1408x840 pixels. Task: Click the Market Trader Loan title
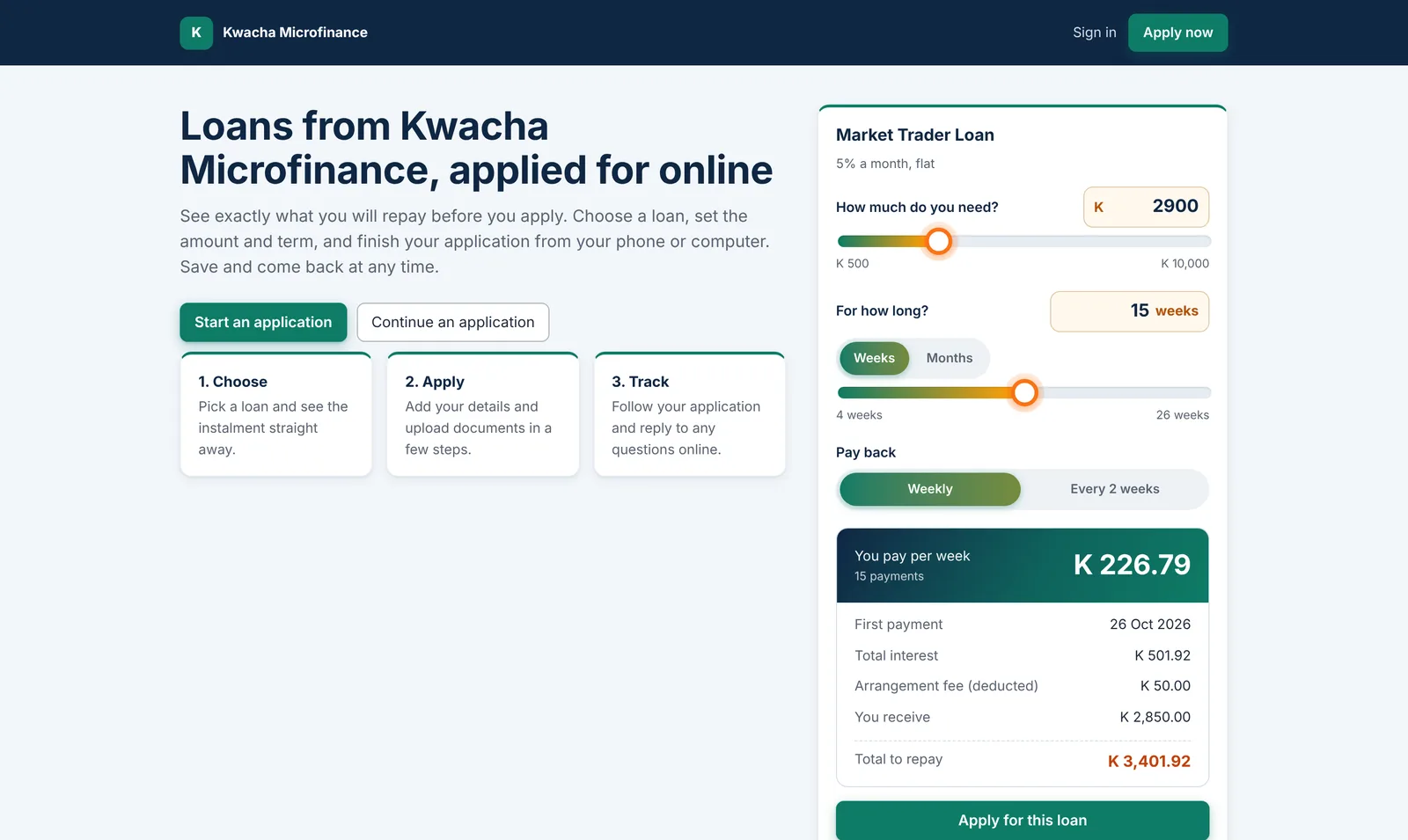(915, 135)
